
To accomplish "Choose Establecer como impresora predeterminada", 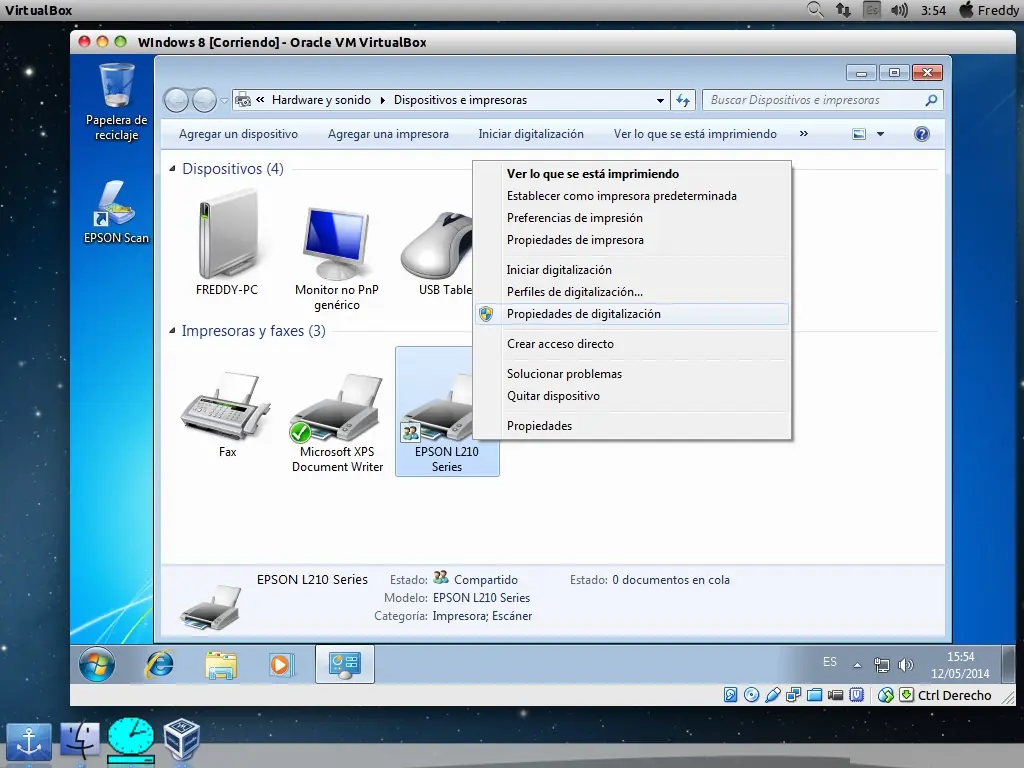I will (x=632, y=196).
